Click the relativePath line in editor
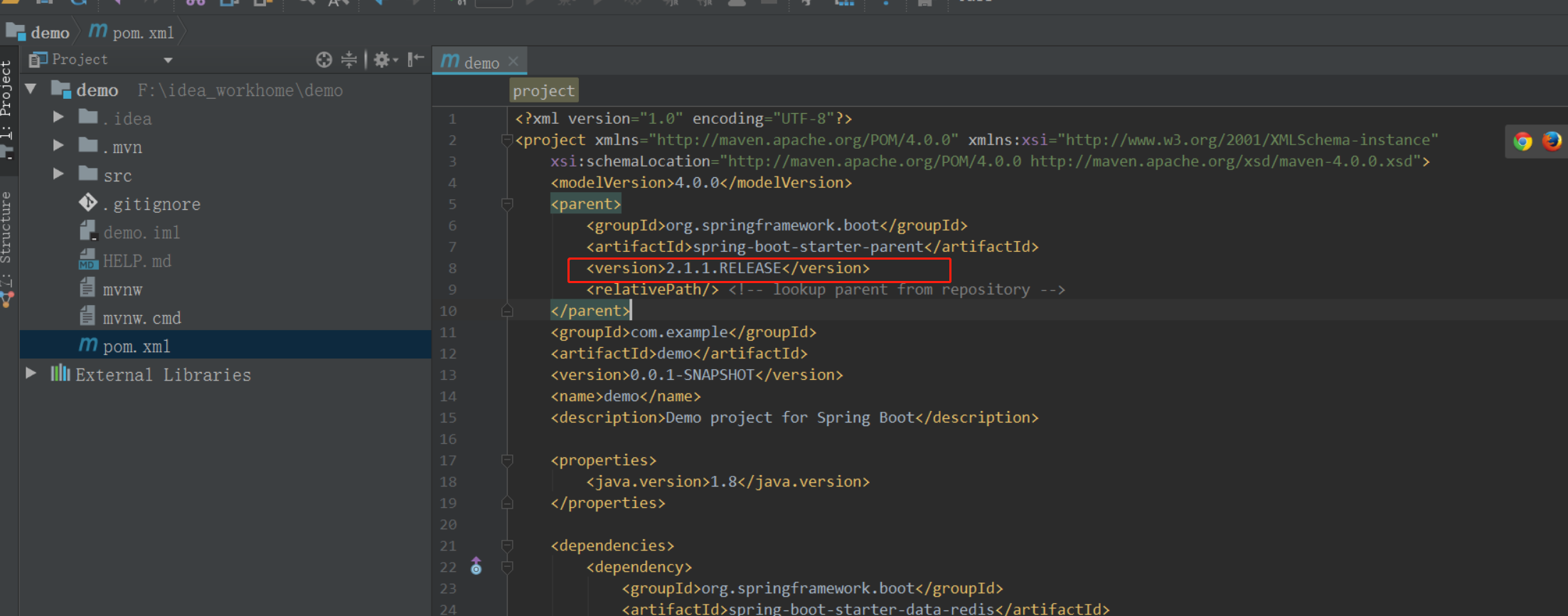The image size is (1568, 616). pyautogui.click(x=825, y=290)
